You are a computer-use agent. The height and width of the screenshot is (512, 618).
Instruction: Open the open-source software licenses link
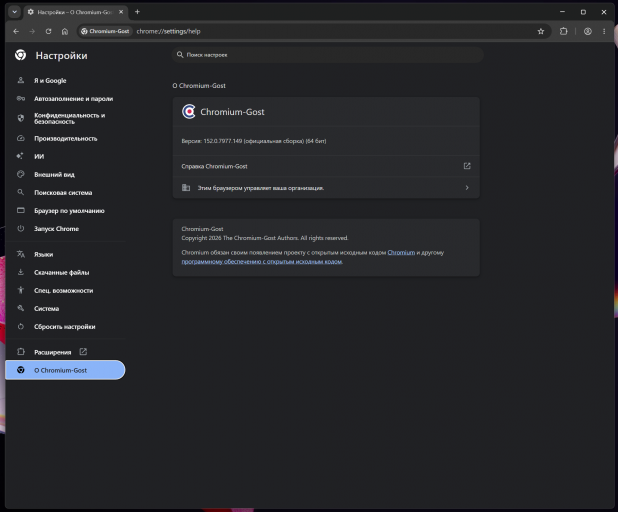click(262, 262)
